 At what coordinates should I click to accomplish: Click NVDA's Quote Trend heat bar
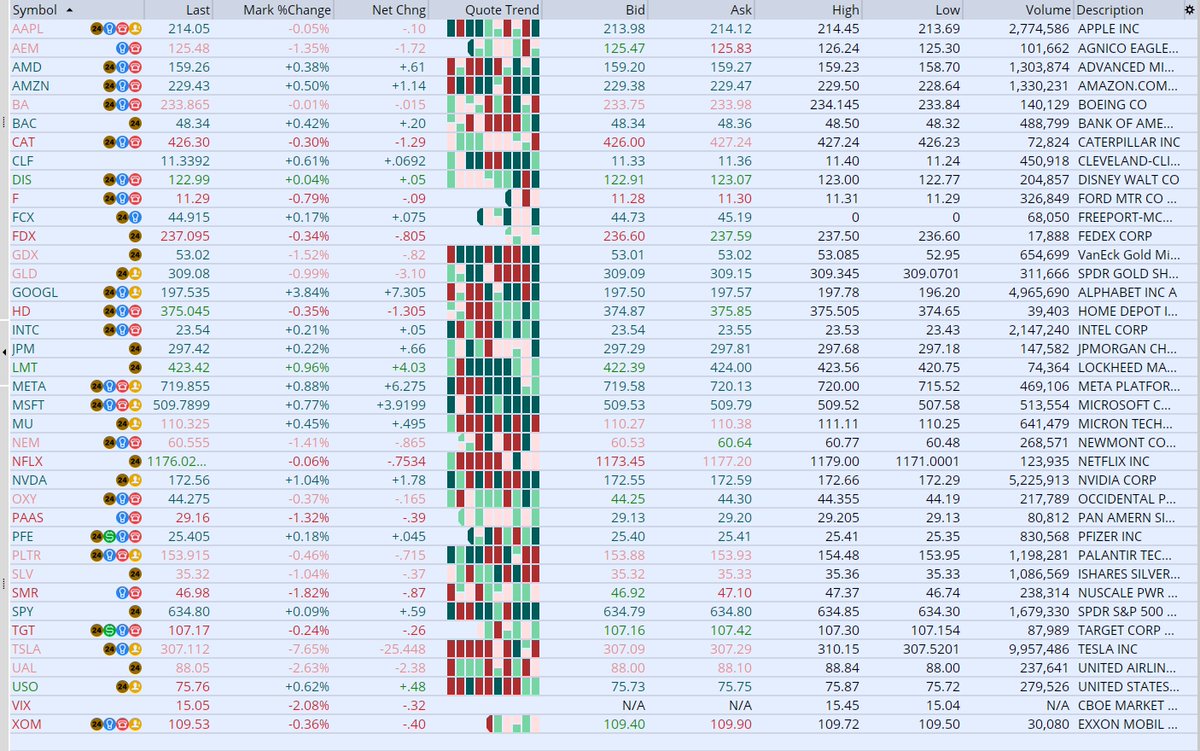tap(494, 480)
